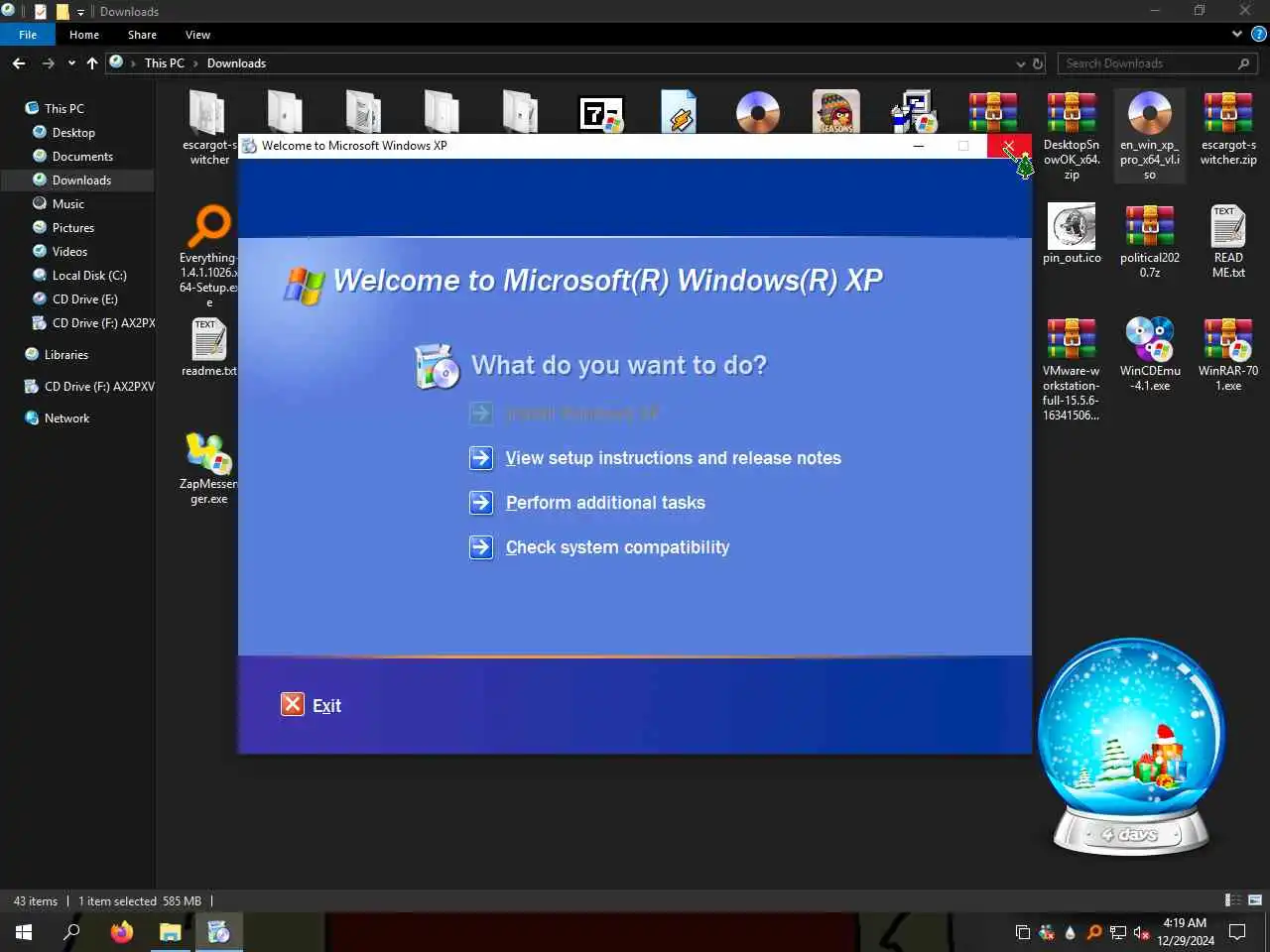The height and width of the screenshot is (952, 1270).
Task: Open Music in the navigation pane
Action: pos(67,203)
